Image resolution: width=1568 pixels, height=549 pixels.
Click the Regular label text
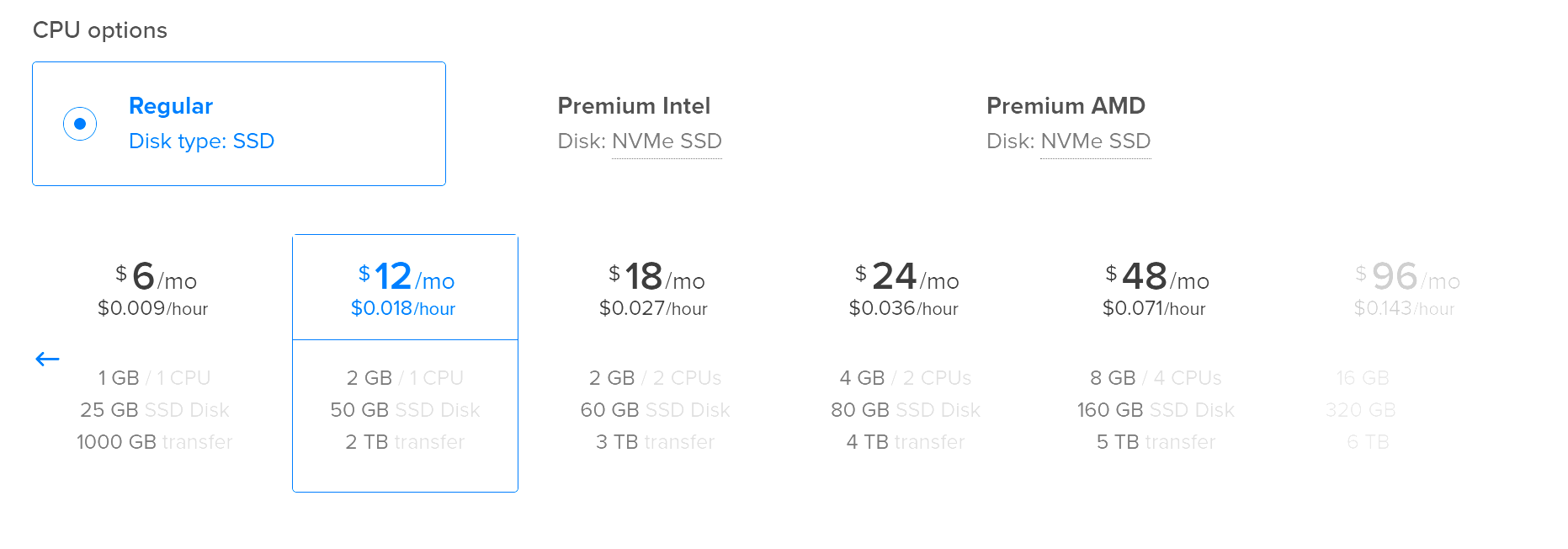pos(171,106)
